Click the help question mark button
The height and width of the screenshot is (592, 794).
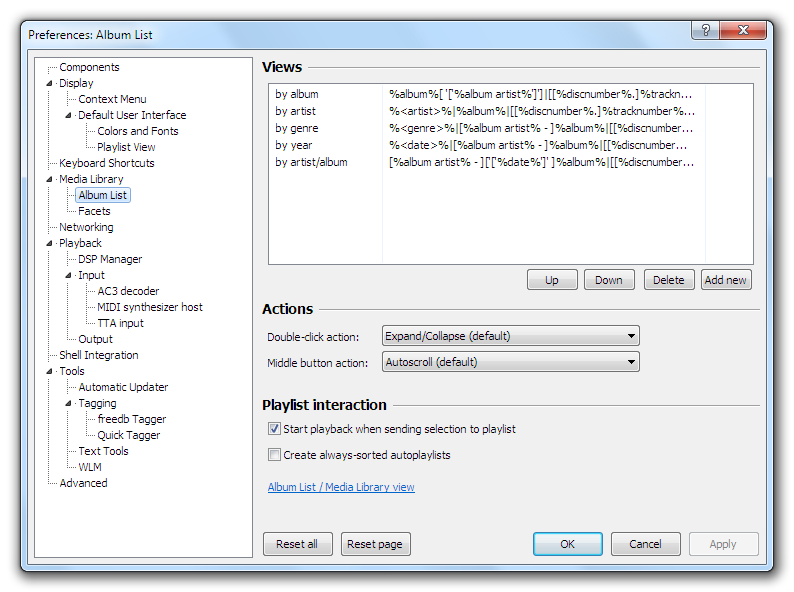706,30
